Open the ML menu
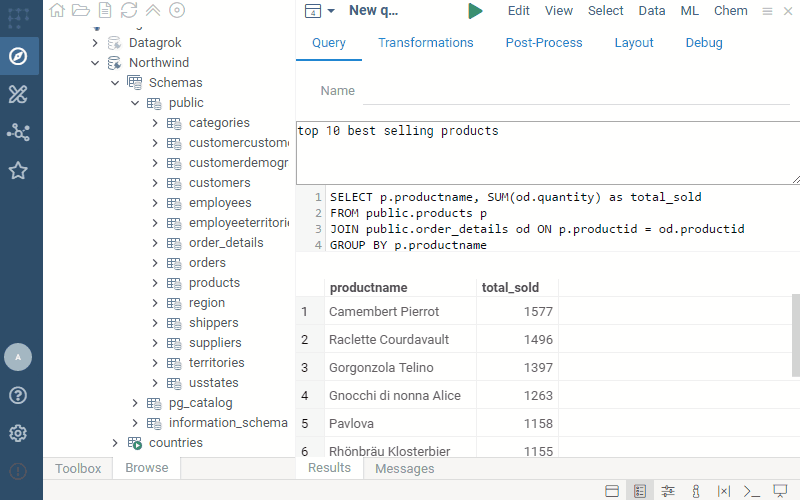Viewport: 800px width, 500px height. click(x=689, y=11)
